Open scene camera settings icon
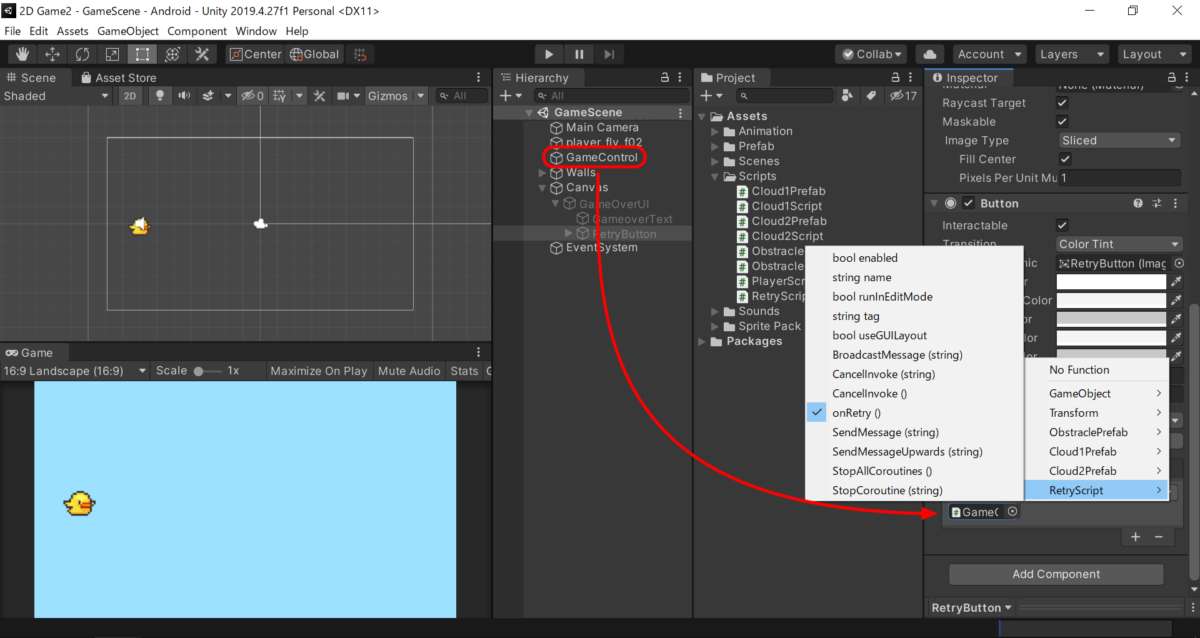 point(343,96)
